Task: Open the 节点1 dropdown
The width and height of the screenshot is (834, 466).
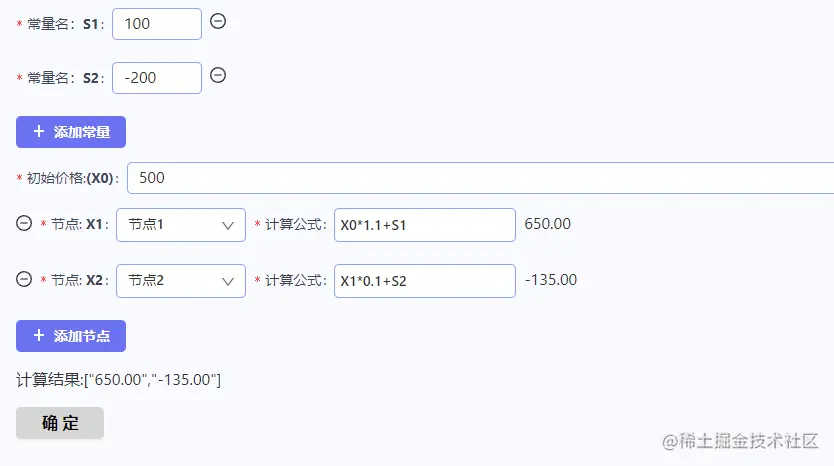Action: [170, 225]
